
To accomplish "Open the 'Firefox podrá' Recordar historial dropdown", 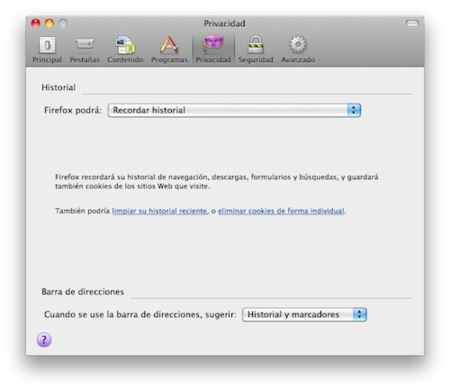I will tap(234, 110).
